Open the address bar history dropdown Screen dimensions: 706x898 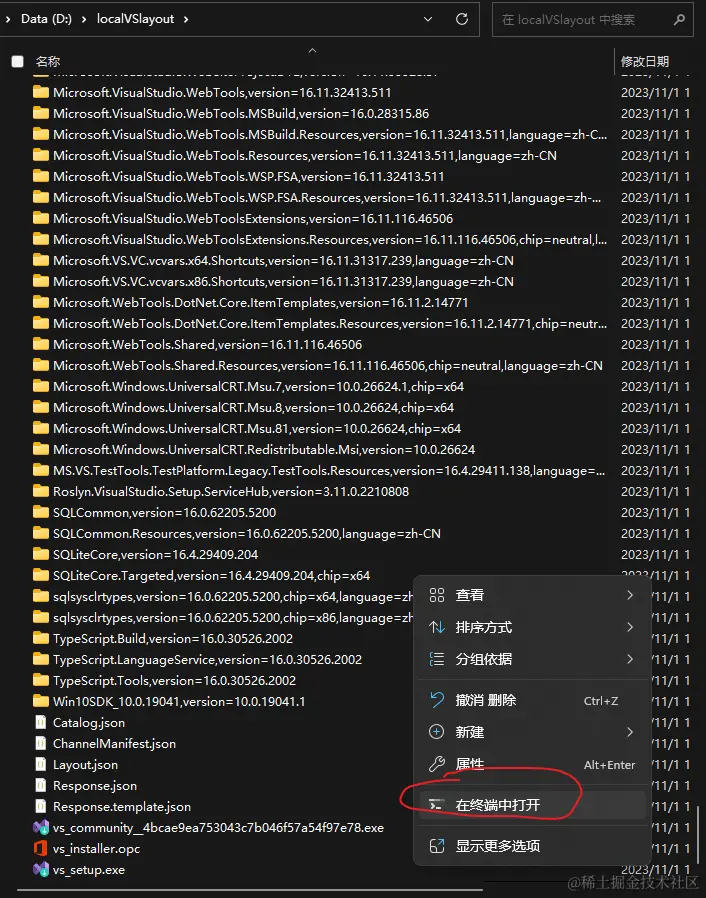428,19
